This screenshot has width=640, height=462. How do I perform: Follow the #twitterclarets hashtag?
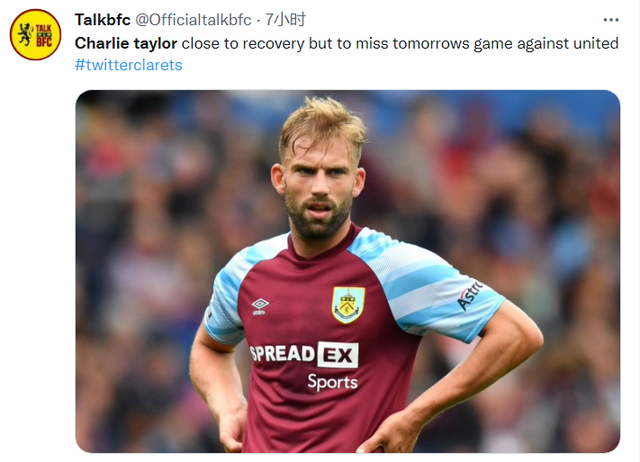128,65
